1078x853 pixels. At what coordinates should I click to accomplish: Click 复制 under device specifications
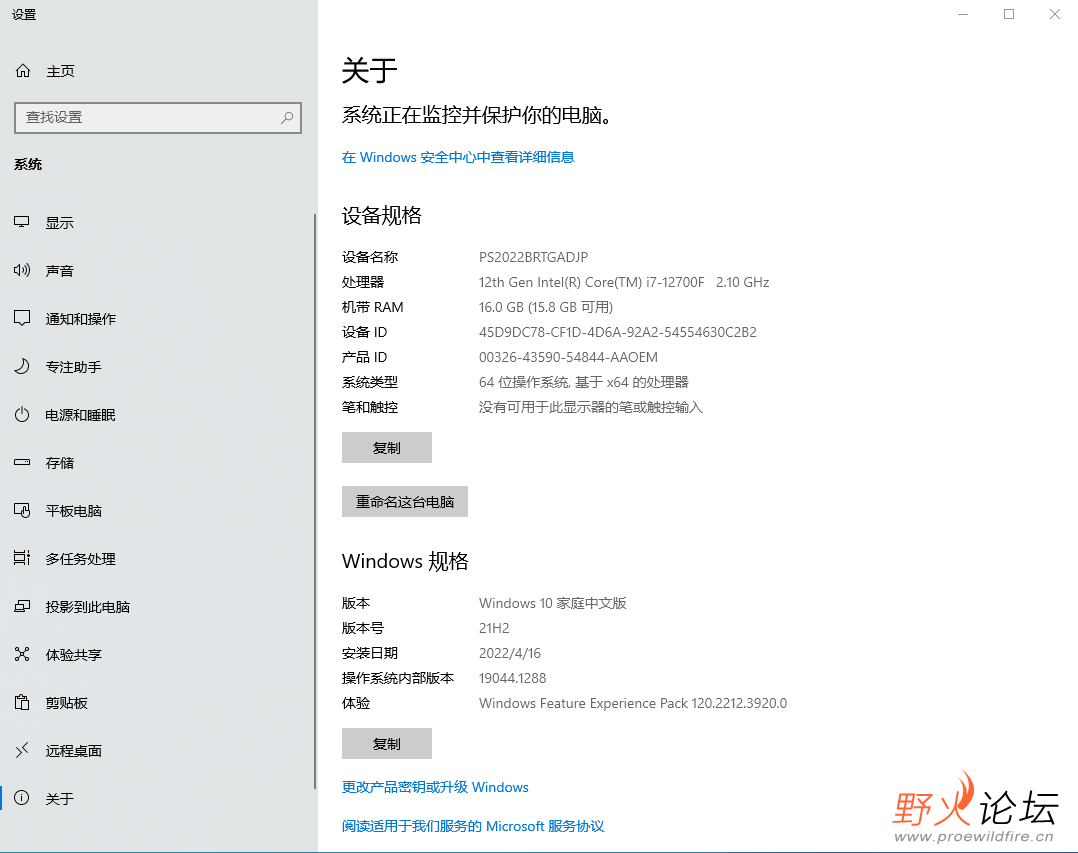[x=386, y=447]
